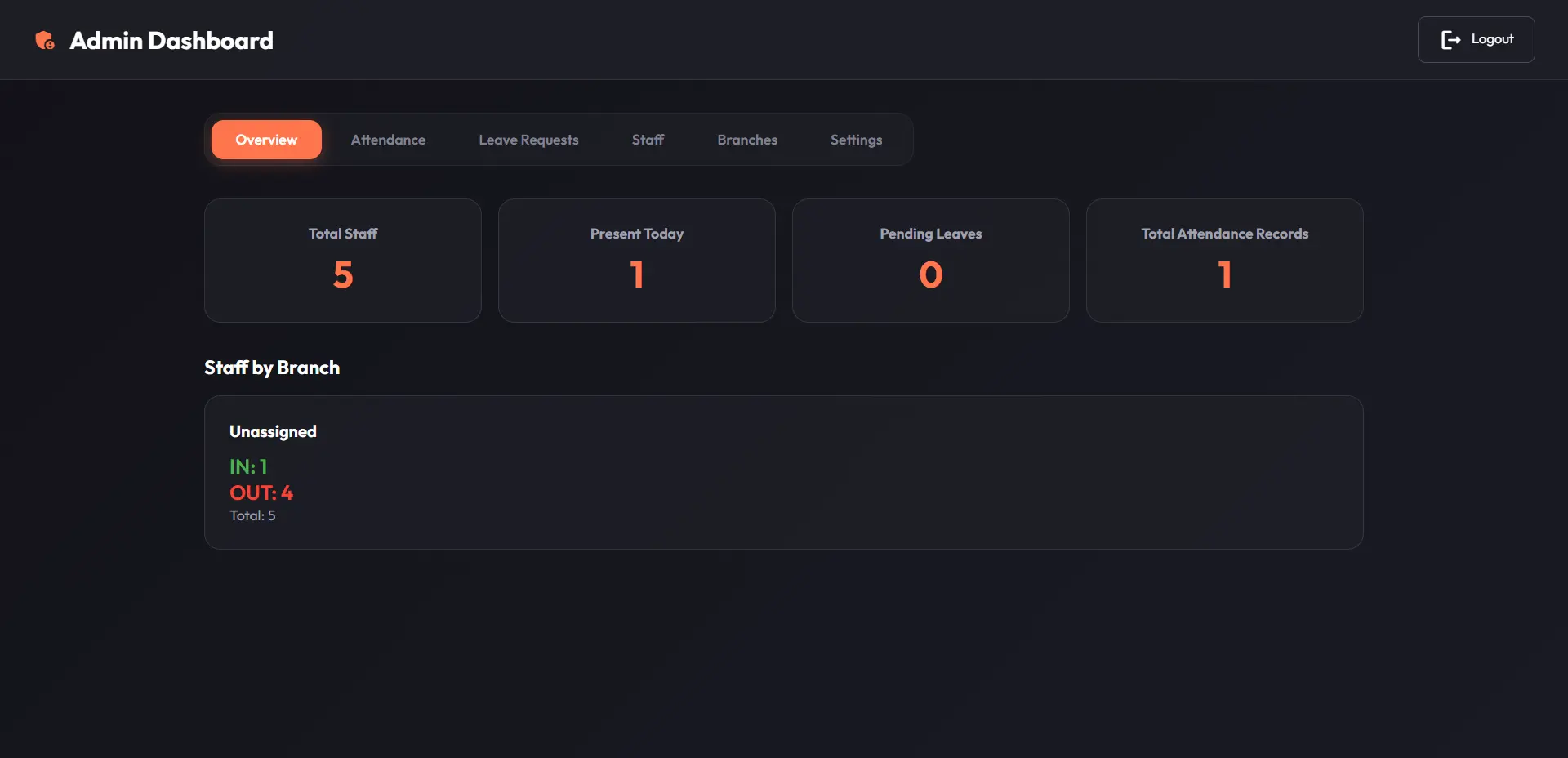
Task: Click the Staff by Branch heading
Action: [272, 368]
